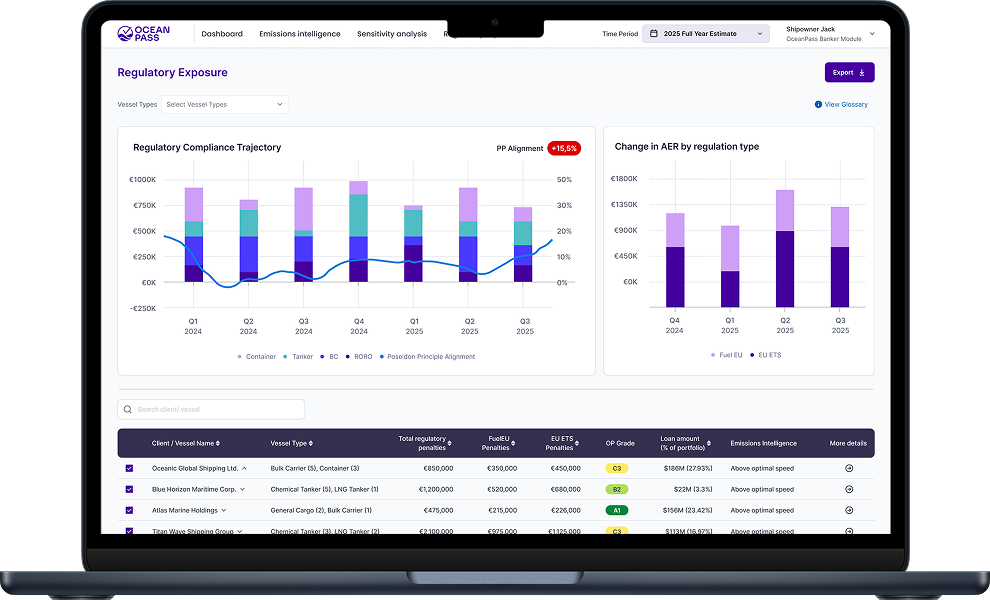Toggle the Tanker legend color swatch
The width and height of the screenshot is (990, 600).
pyautogui.click(x=285, y=356)
